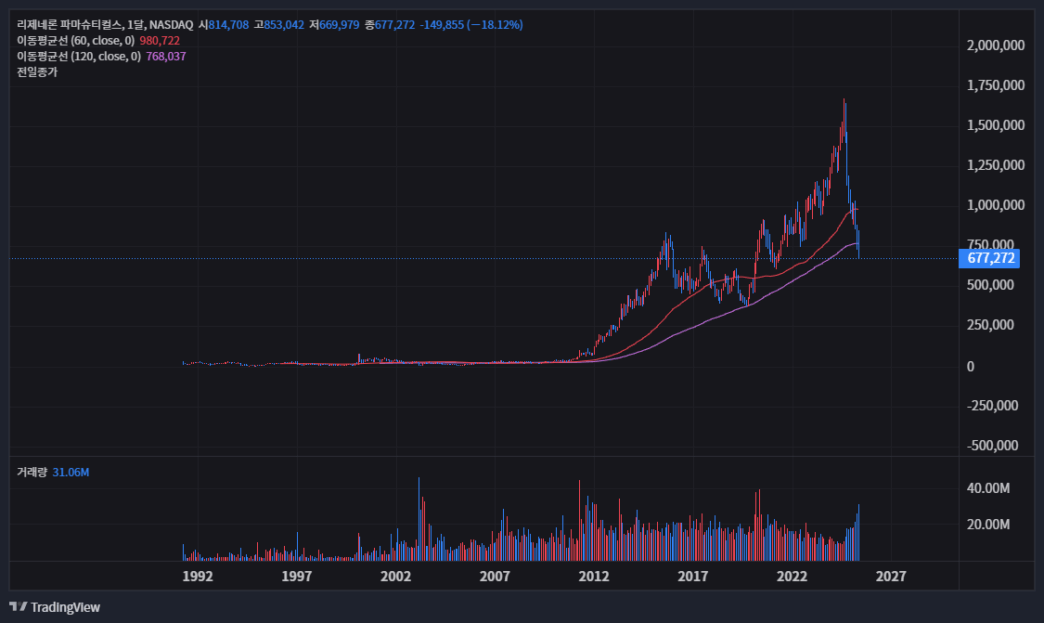Image resolution: width=1044 pixels, height=623 pixels.
Task: Click the 2,000,000 price axis label
Action: (995, 45)
